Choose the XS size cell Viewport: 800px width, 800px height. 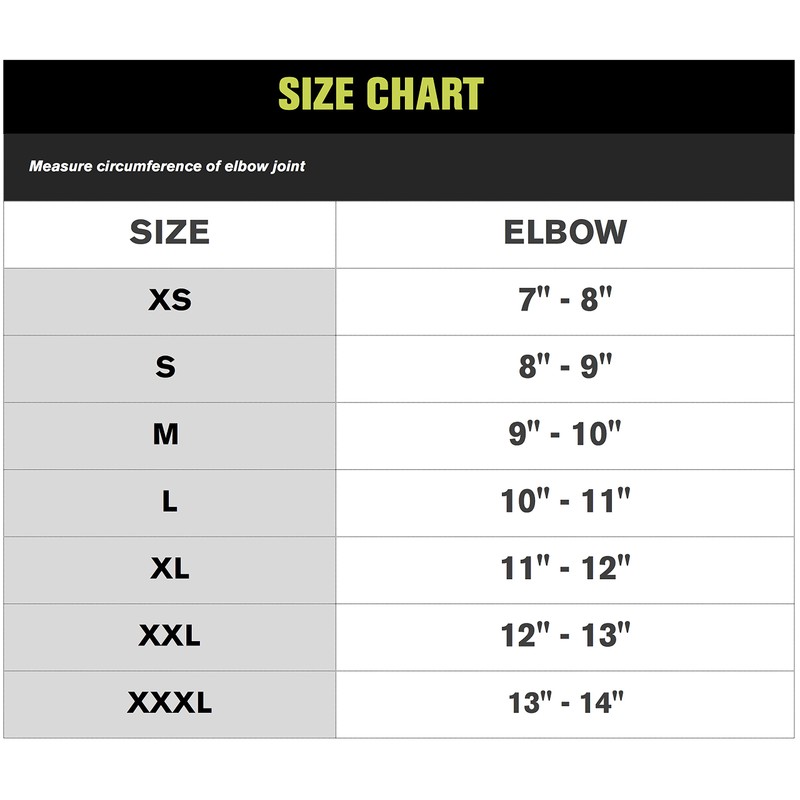click(x=169, y=300)
